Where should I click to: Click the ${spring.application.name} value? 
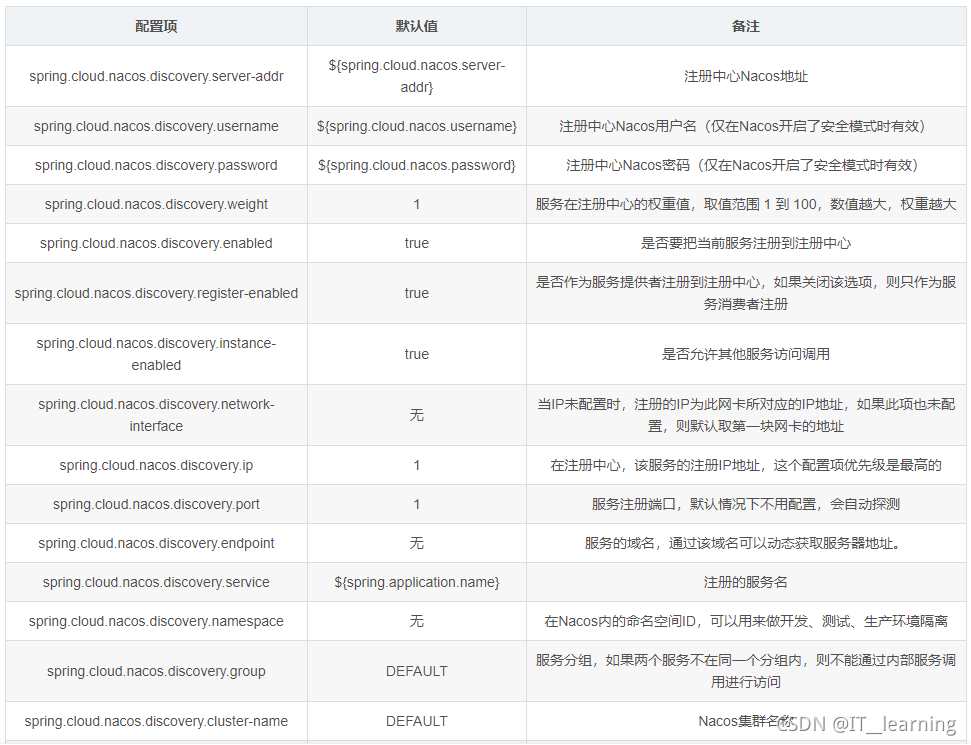click(x=417, y=582)
